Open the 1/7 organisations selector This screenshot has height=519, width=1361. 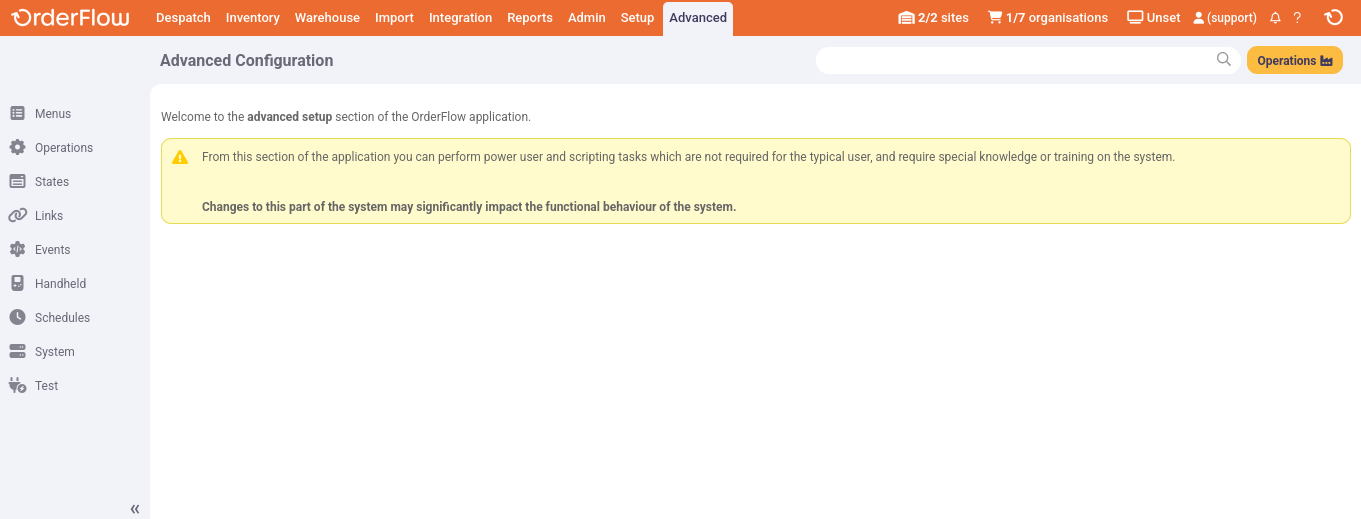click(x=1047, y=18)
